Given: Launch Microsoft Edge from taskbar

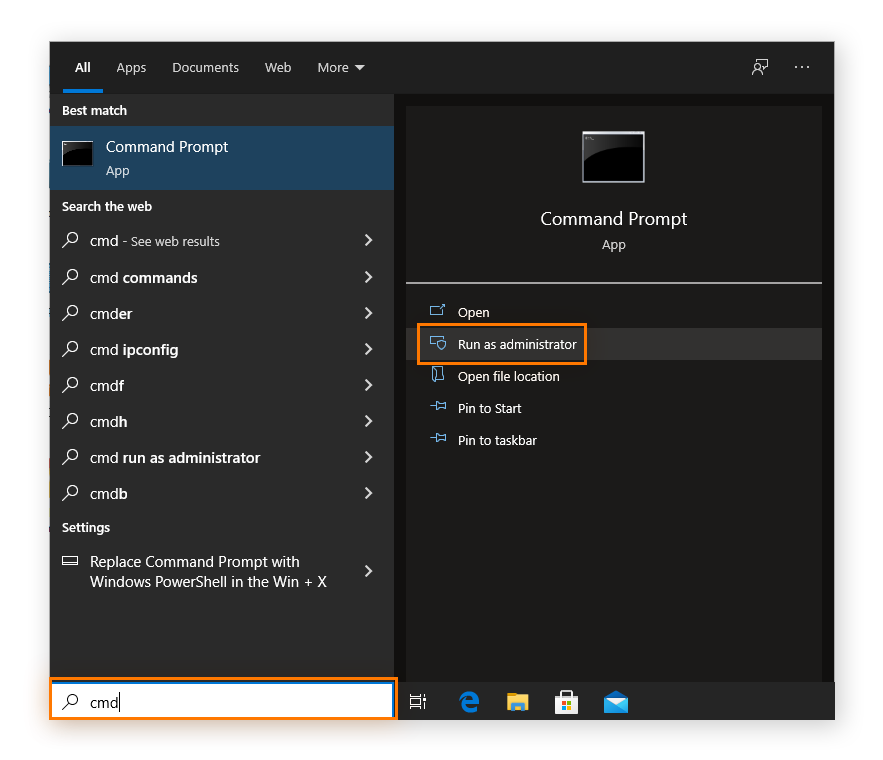Looking at the screenshot, I should pos(469,702).
